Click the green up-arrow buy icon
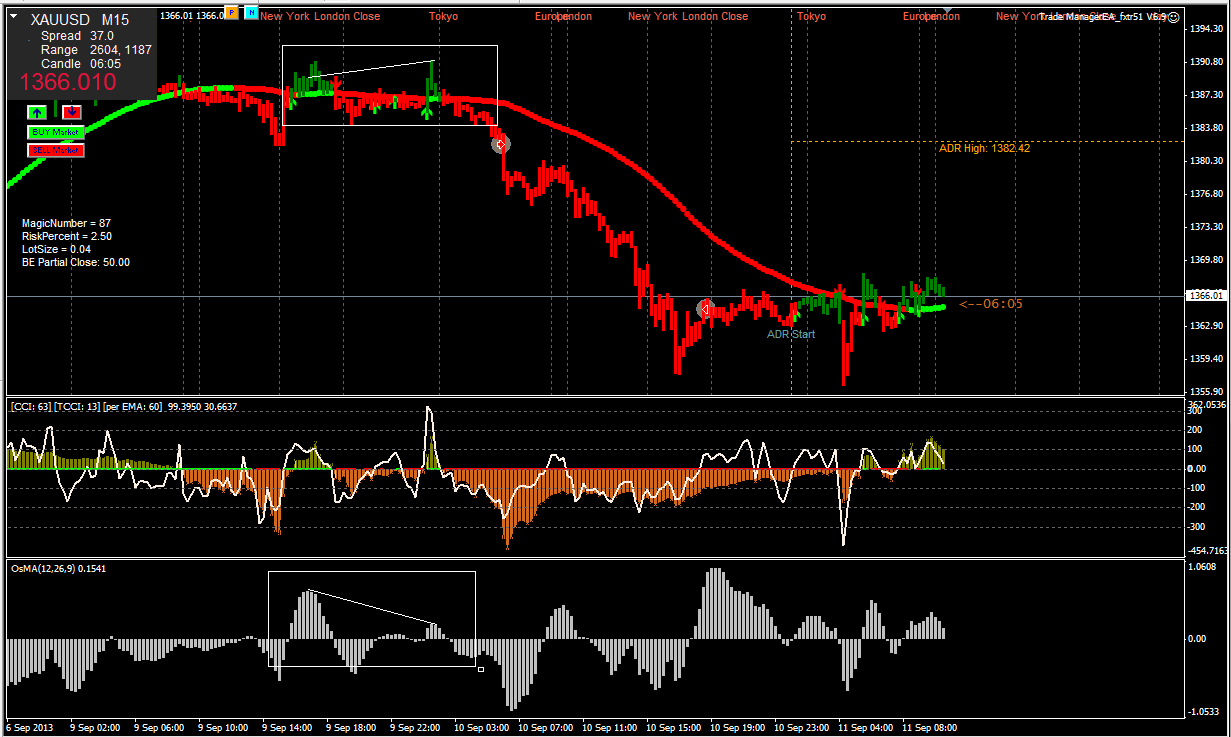Viewport: 1231px width, 737px height. pos(37,112)
